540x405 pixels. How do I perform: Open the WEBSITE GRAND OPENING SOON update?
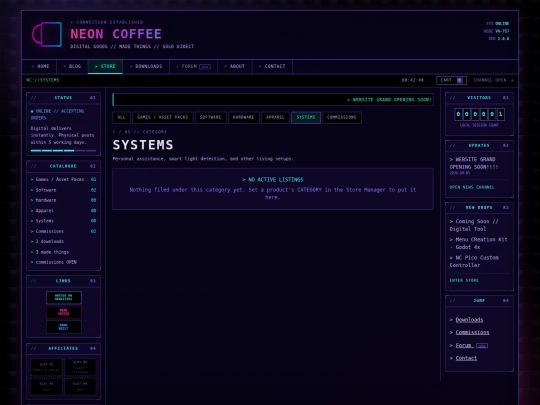[474, 163]
